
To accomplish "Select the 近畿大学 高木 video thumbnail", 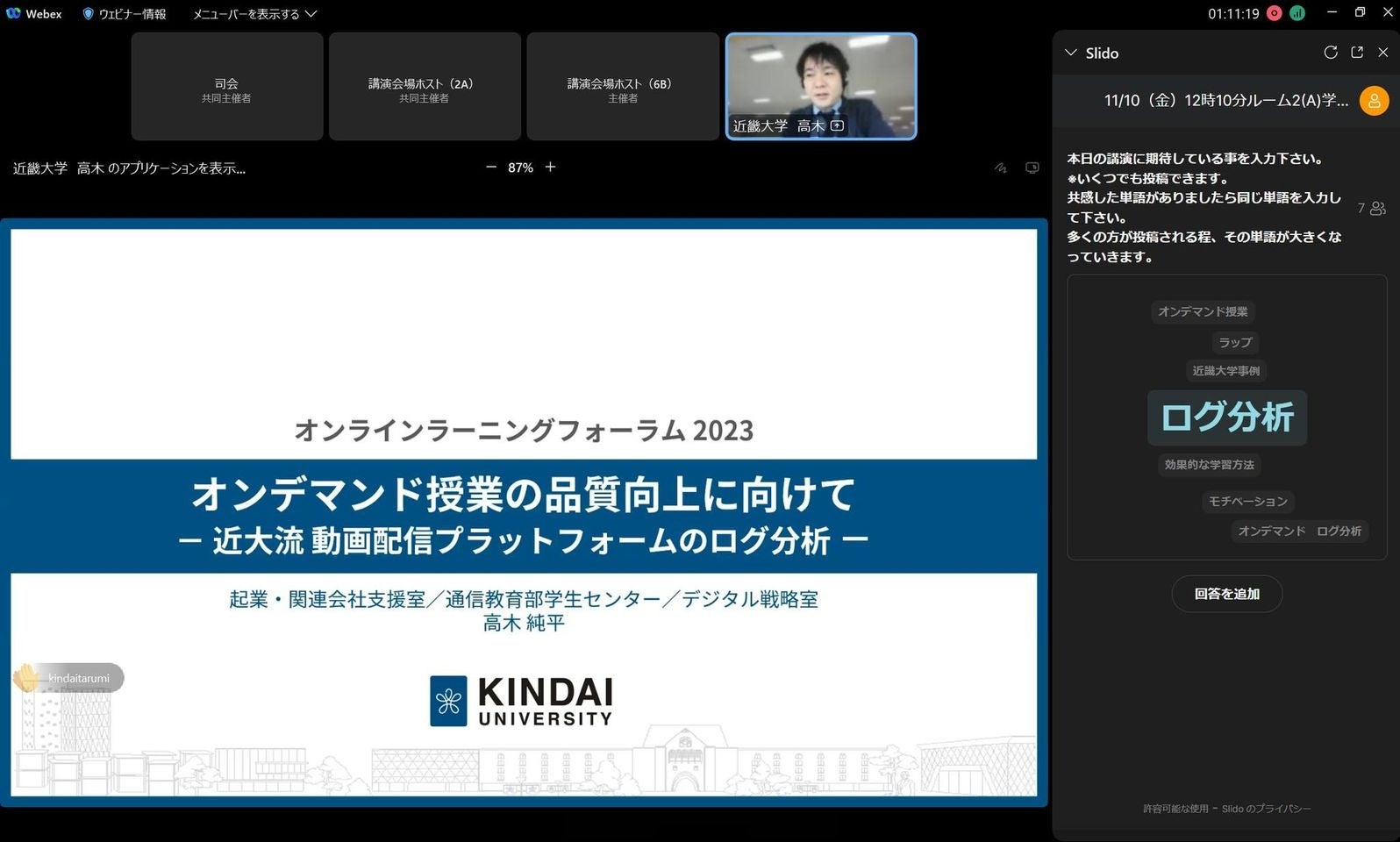I will coord(821,87).
